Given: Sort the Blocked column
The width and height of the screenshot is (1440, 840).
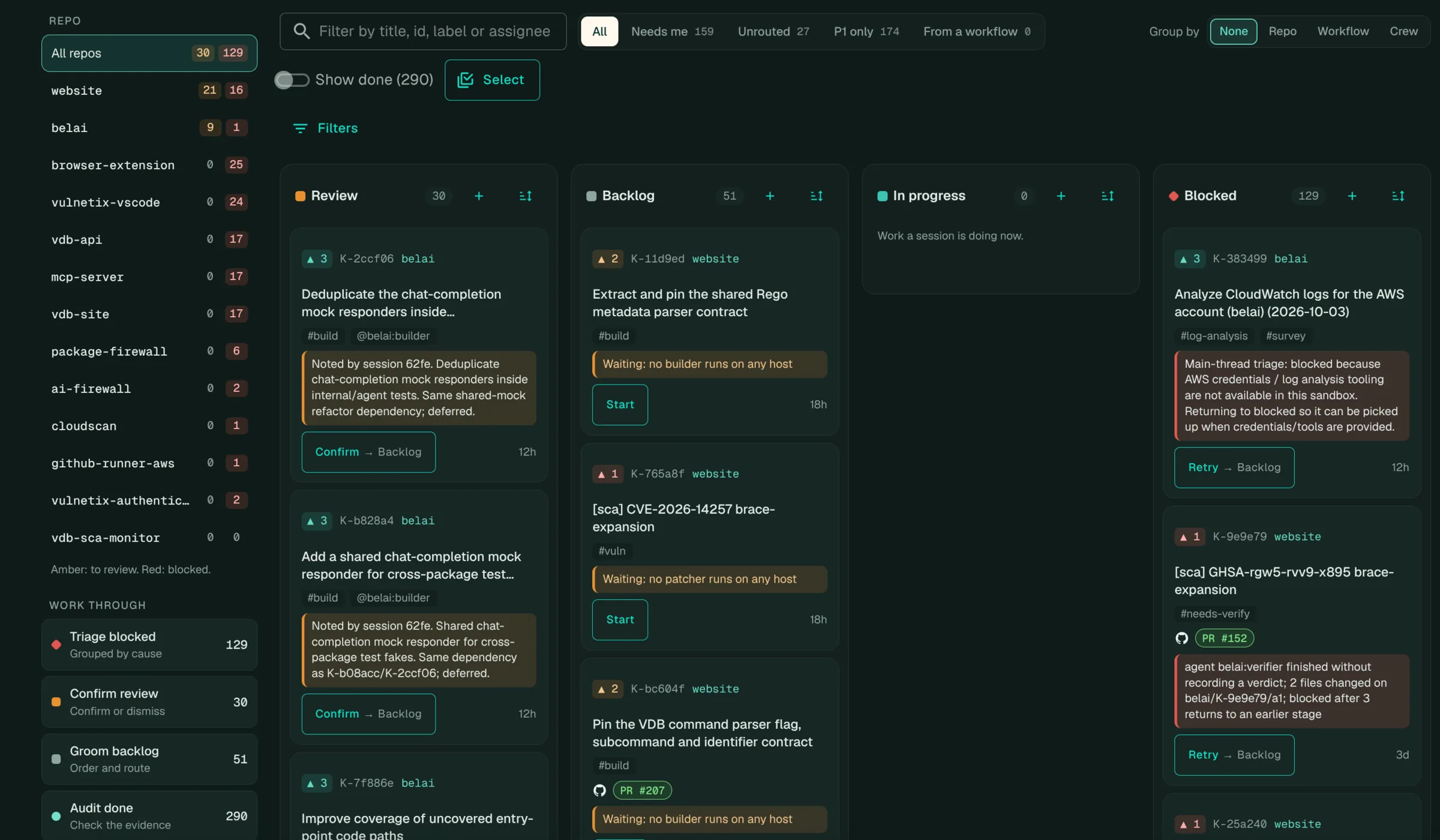Looking at the screenshot, I should pyautogui.click(x=1398, y=196).
